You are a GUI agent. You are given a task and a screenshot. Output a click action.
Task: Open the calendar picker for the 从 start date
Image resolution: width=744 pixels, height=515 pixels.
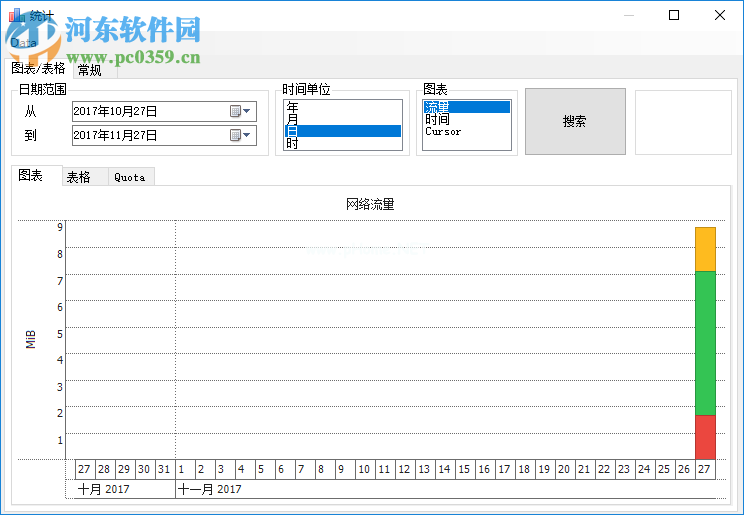[x=240, y=111]
